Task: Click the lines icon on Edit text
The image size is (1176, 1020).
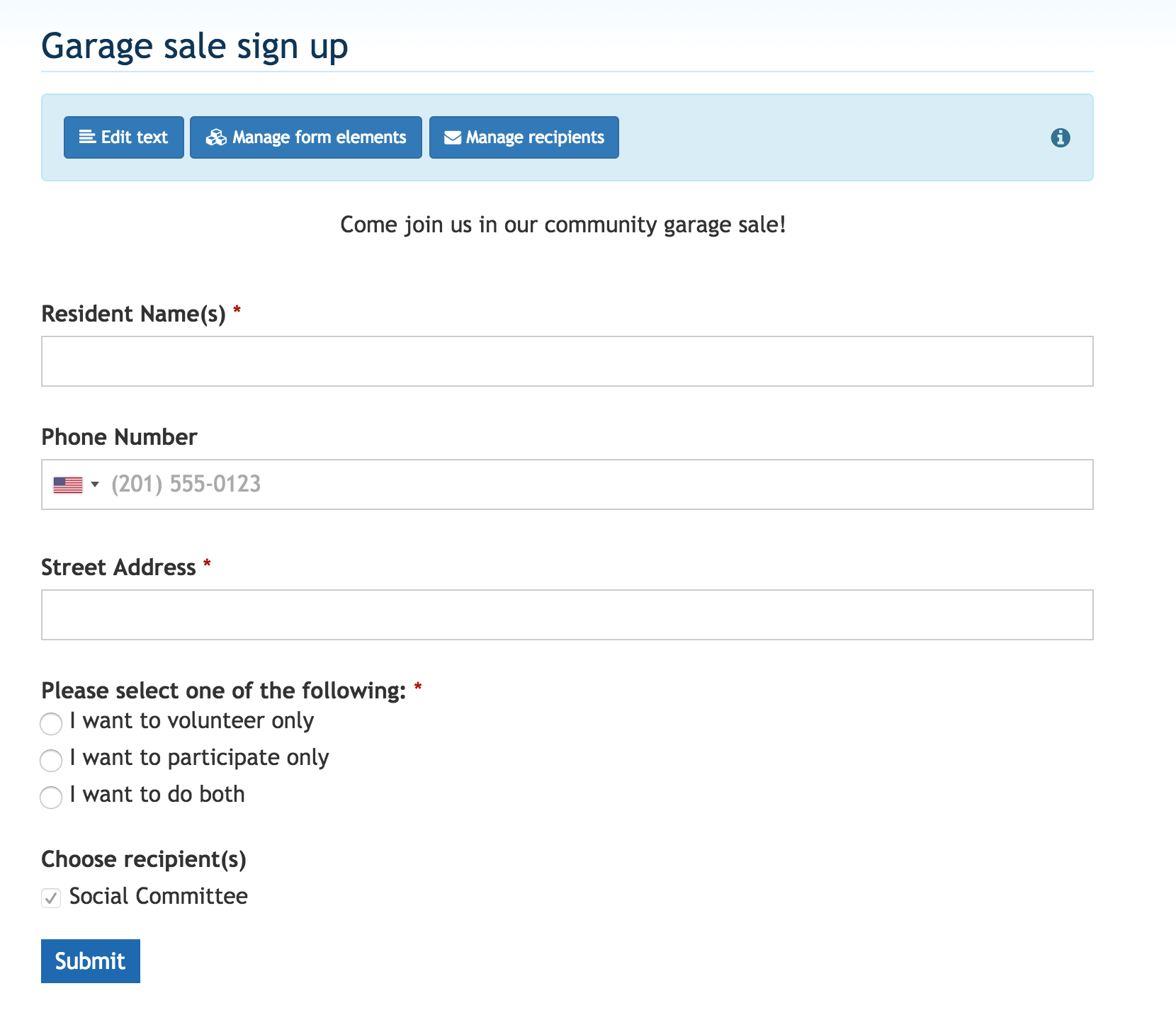Action: coord(87,137)
